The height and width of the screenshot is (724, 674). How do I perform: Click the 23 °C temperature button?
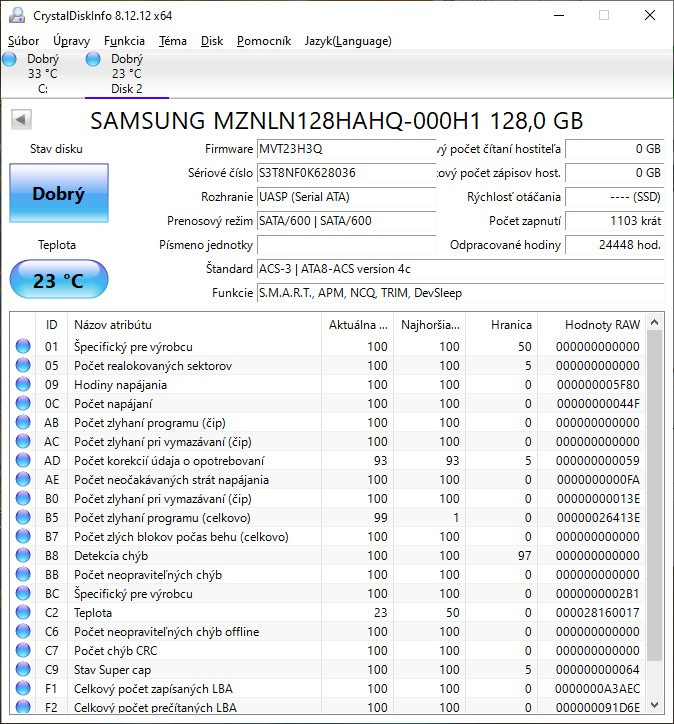pos(59,280)
